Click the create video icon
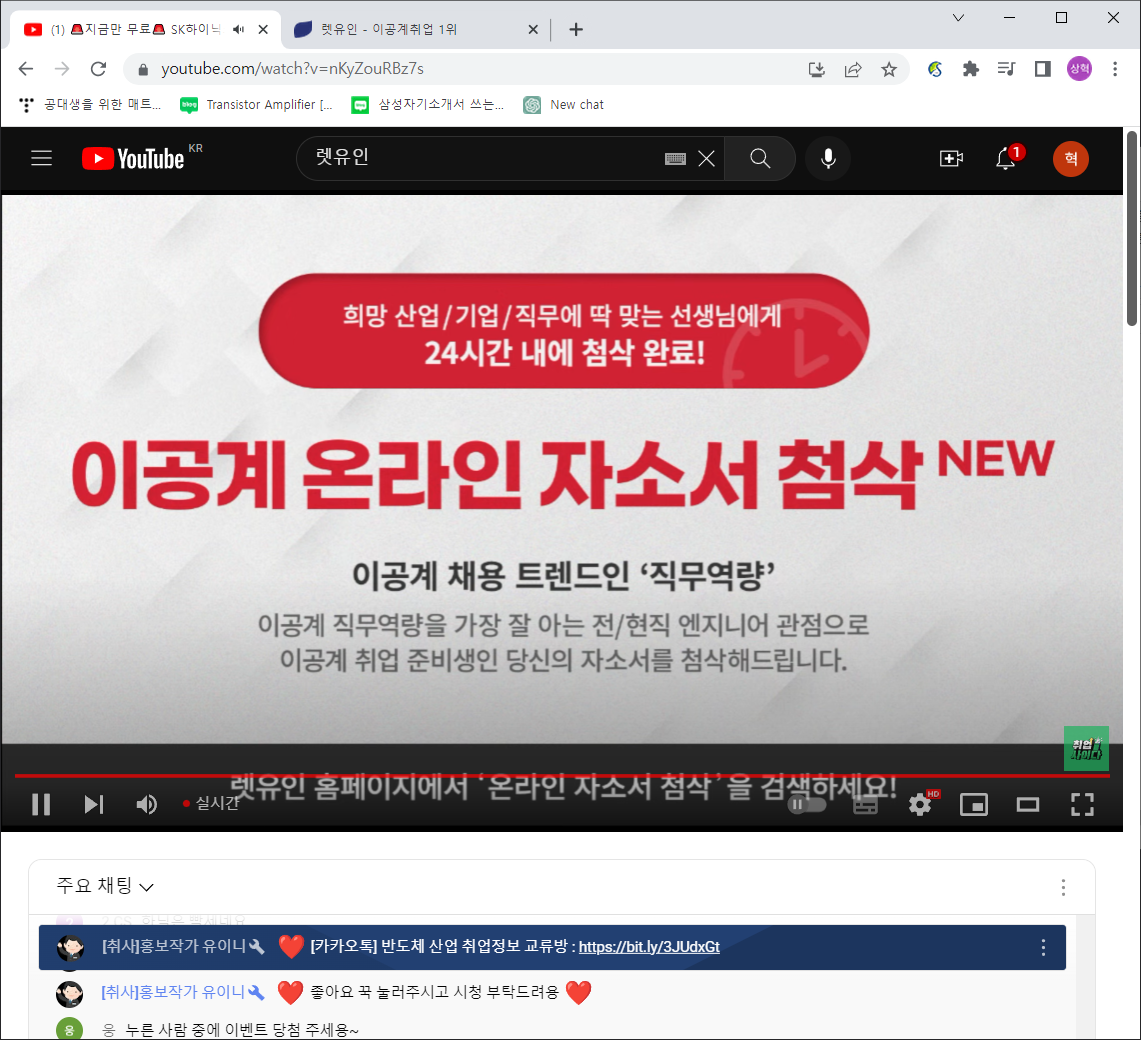1141x1040 pixels. point(951,158)
